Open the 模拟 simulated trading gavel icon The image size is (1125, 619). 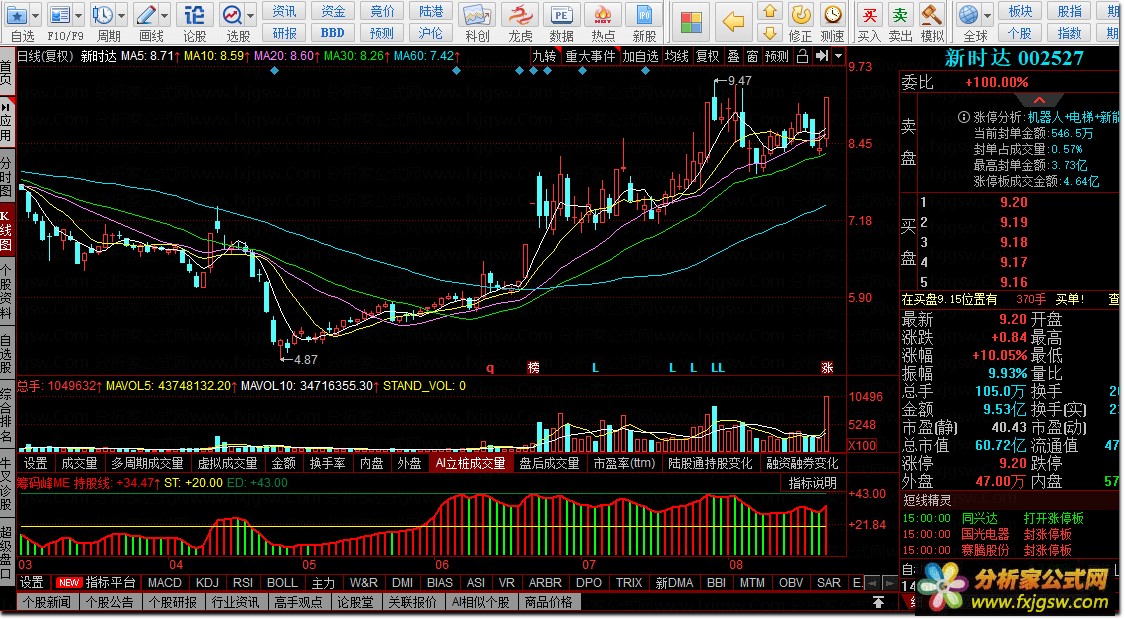(931, 14)
